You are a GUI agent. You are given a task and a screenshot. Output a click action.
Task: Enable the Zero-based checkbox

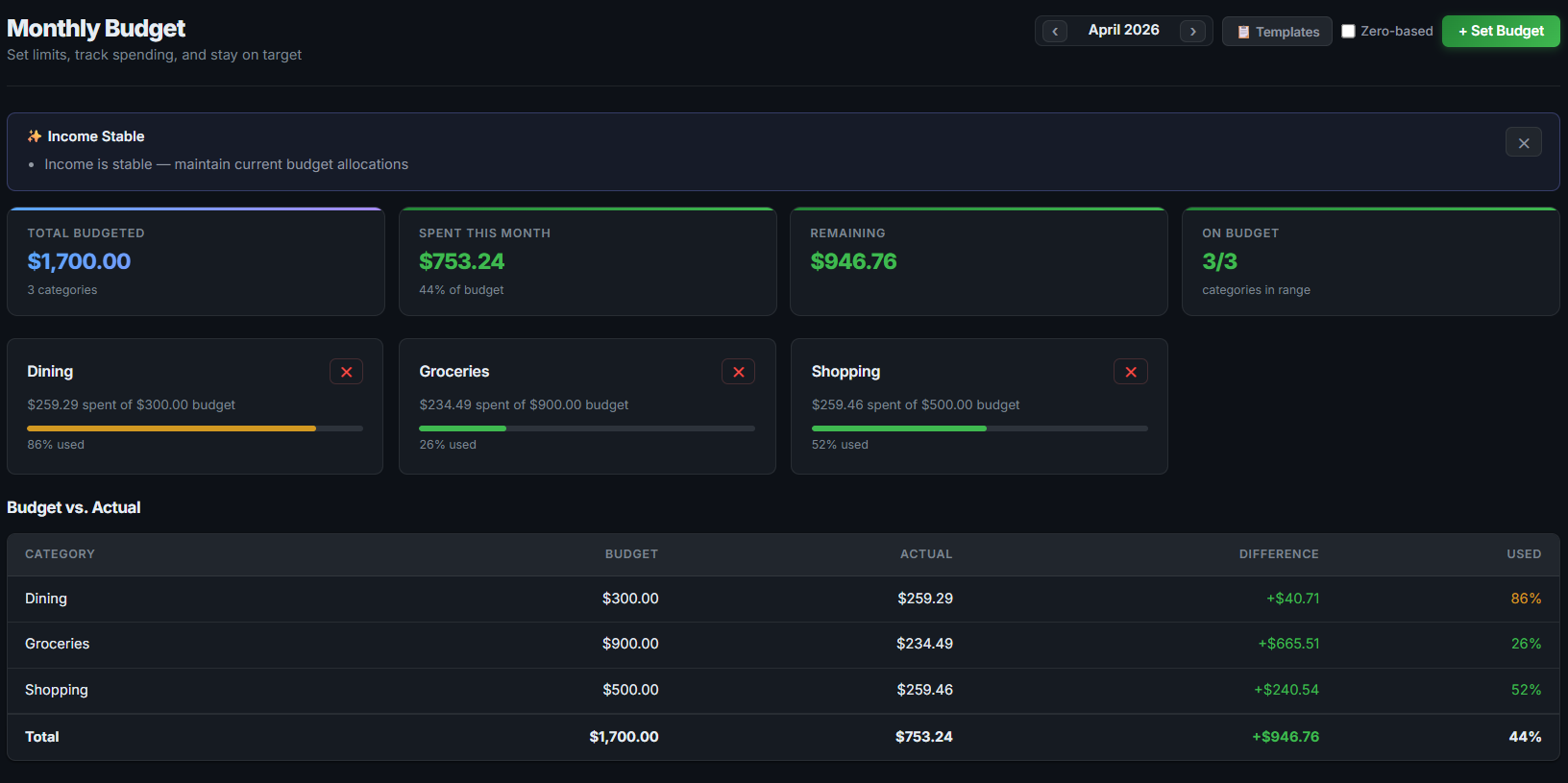coord(1348,32)
